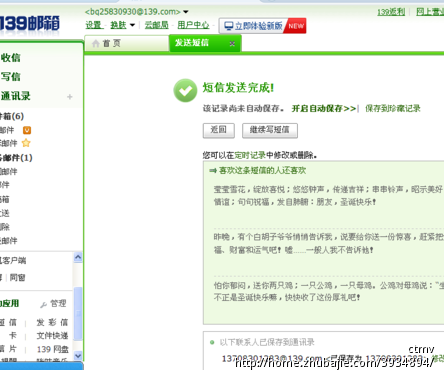Open 收信 in sidebar
The image size is (444, 370).
pyautogui.click(x=11, y=58)
